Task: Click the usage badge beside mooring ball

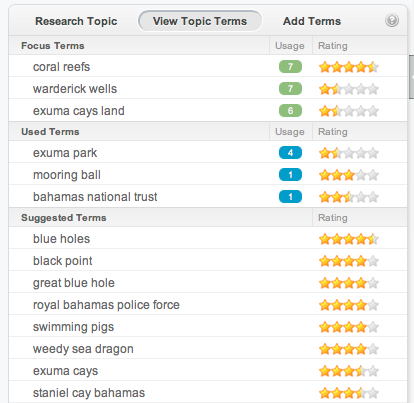Action: coord(290,175)
